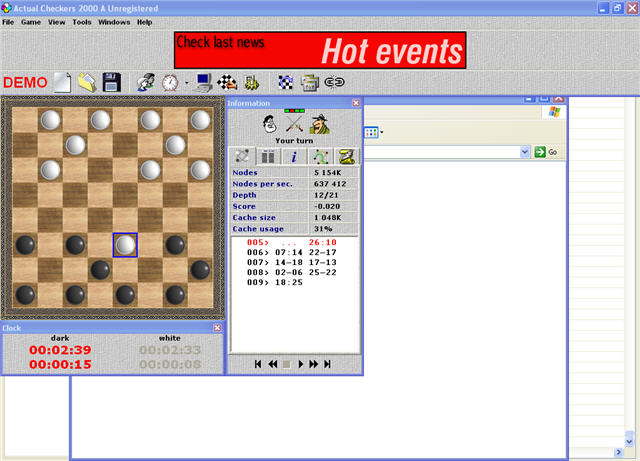Select move 18:25 in the move list
Screen dimensions: 640x461
289,282
